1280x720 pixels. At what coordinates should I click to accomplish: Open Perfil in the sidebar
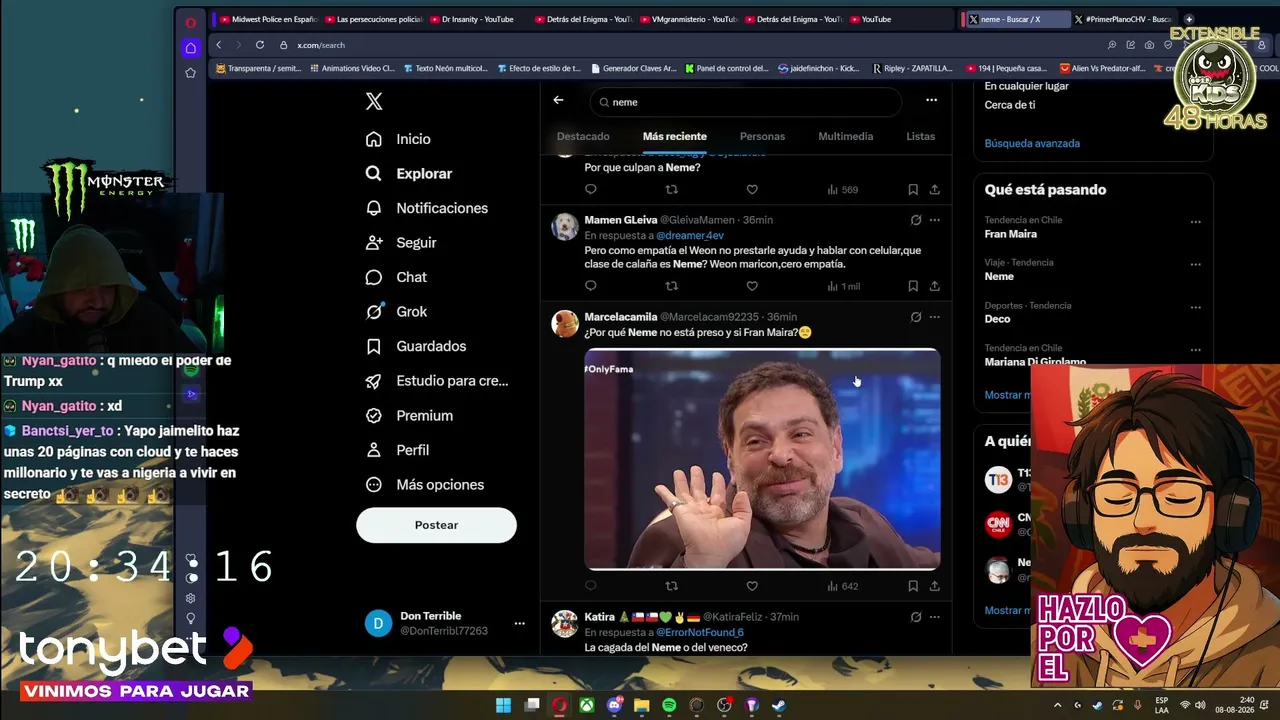[397, 450]
